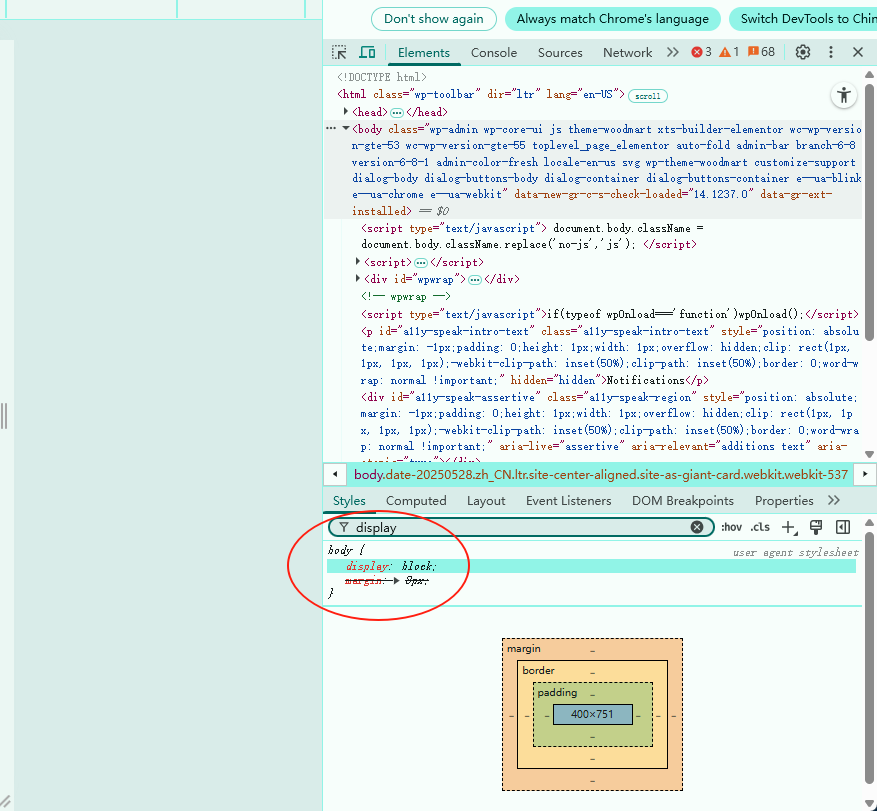Open the DevTools three-dot menu

(x=830, y=52)
